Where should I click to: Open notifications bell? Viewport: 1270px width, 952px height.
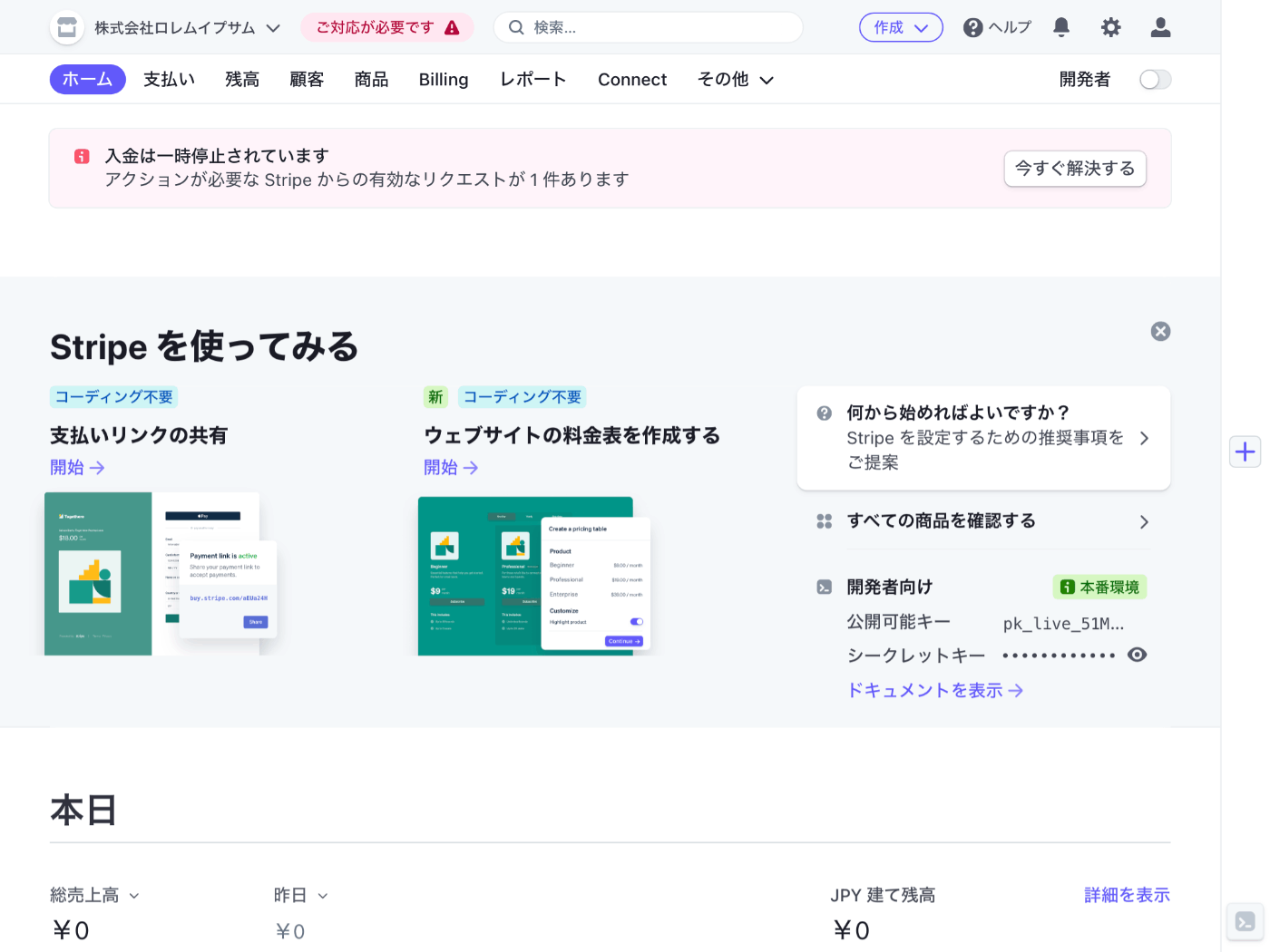pyautogui.click(x=1061, y=27)
